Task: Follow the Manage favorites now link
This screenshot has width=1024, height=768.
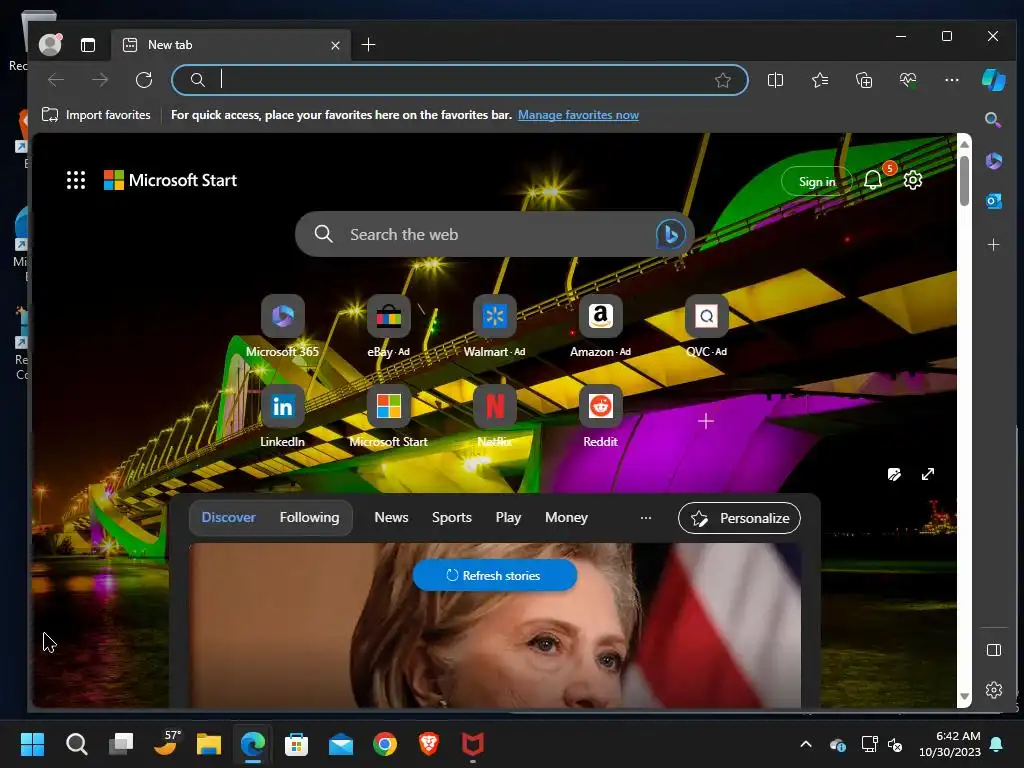Action: (x=578, y=115)
